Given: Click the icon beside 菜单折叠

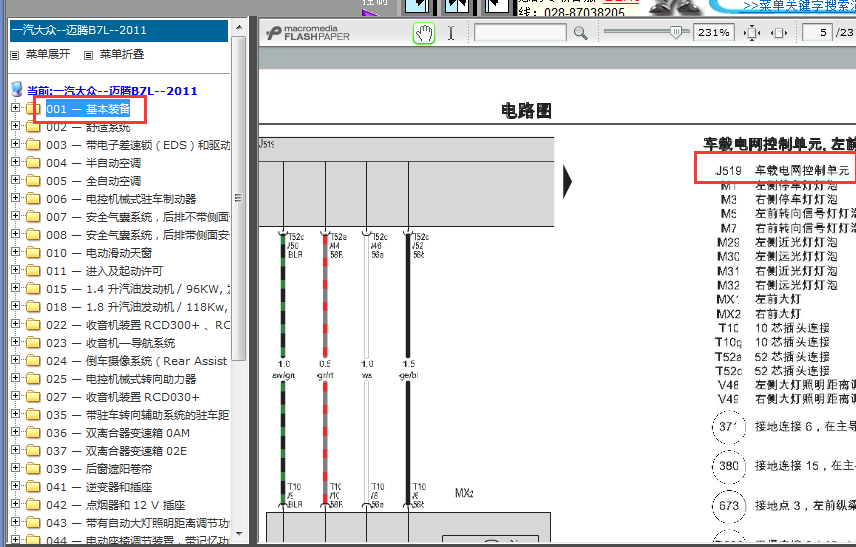Looking at the screenshot, I should (x=88, y=55).
